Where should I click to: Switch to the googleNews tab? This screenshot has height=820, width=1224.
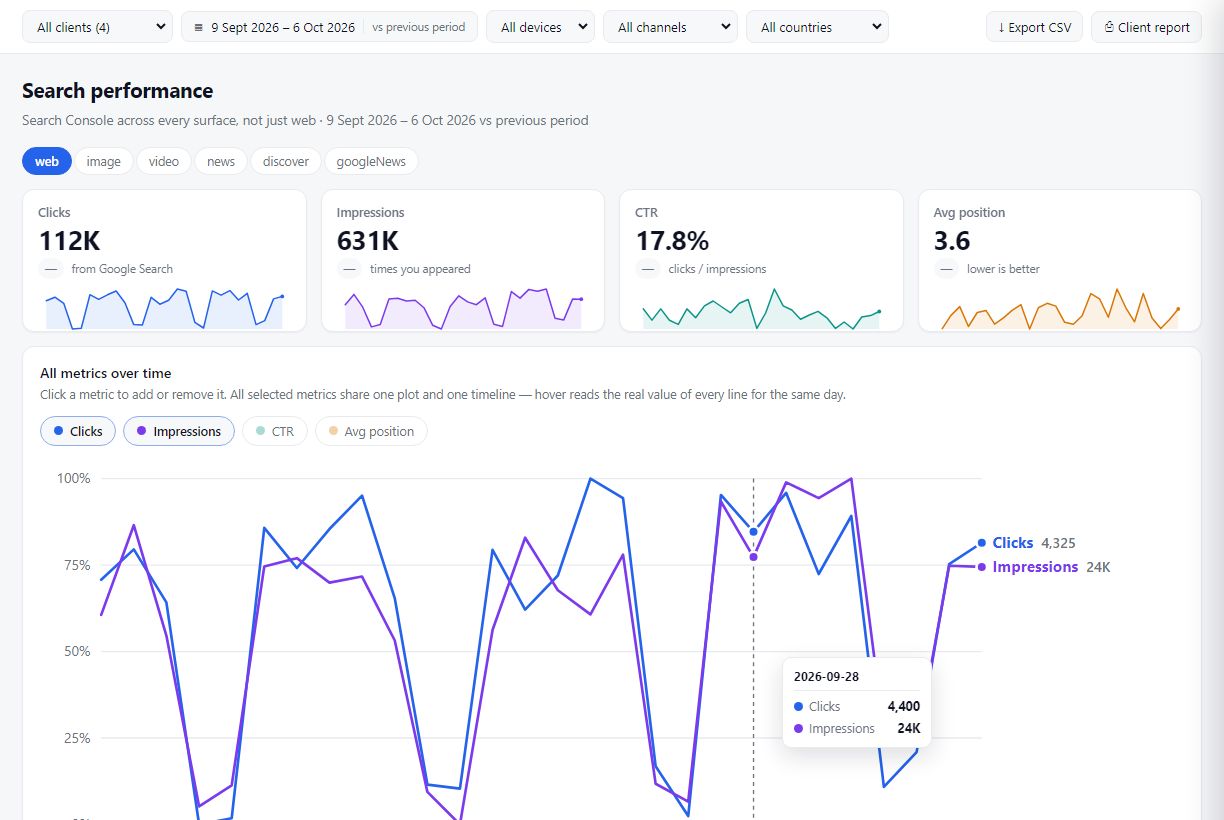pyautogui.click(x=371, y=161)
